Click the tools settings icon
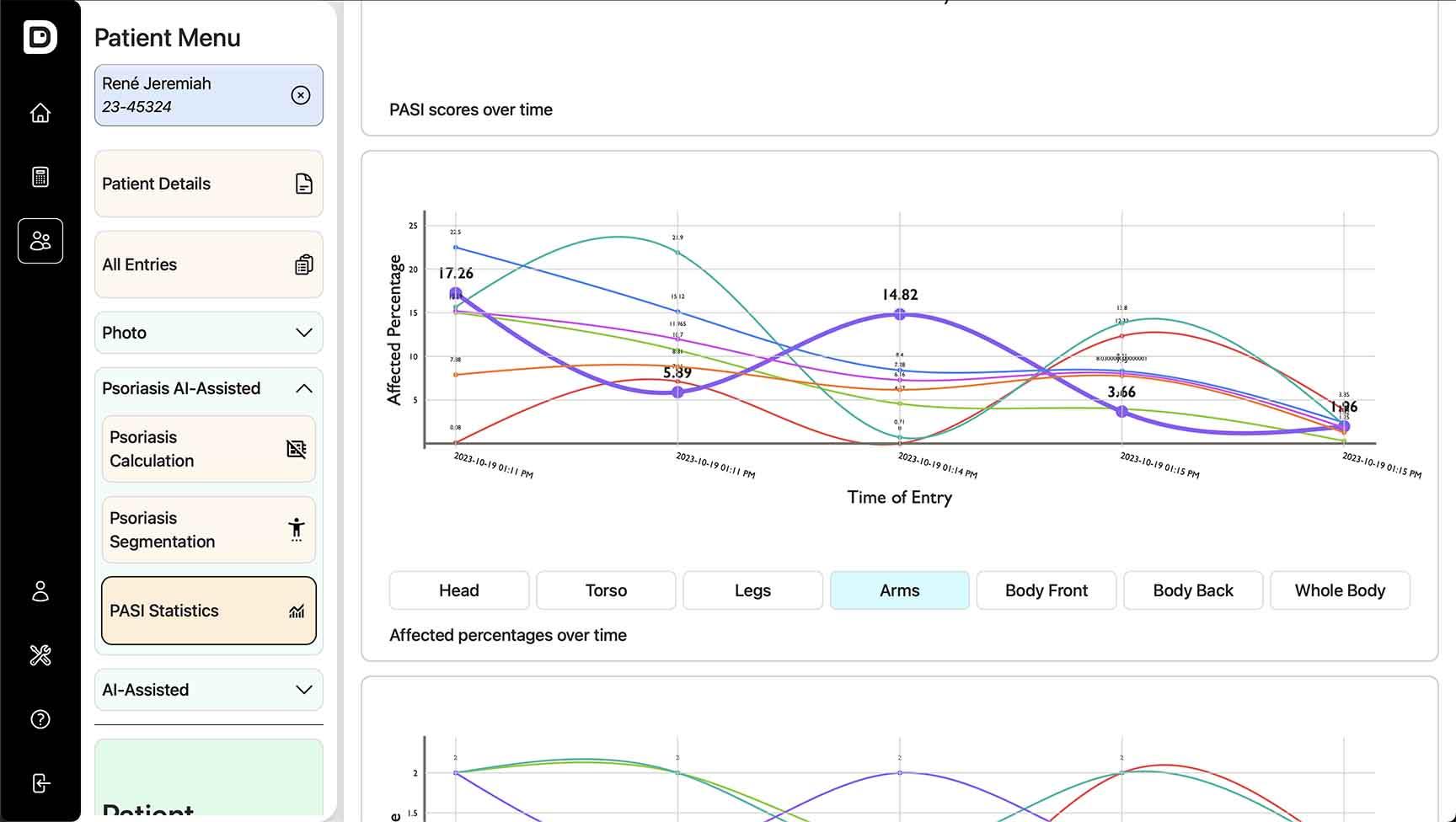Screen dimensions: 1456x822 tap(40, 655)
